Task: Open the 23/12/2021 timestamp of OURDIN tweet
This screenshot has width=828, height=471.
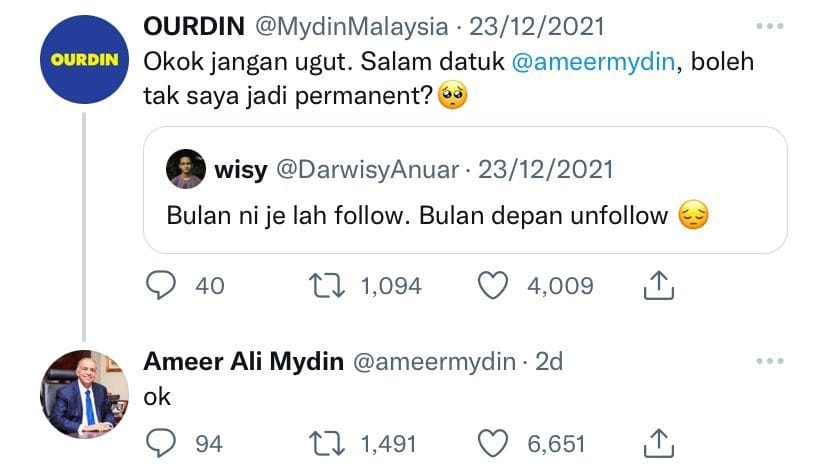Action: (x=537, y=26)
